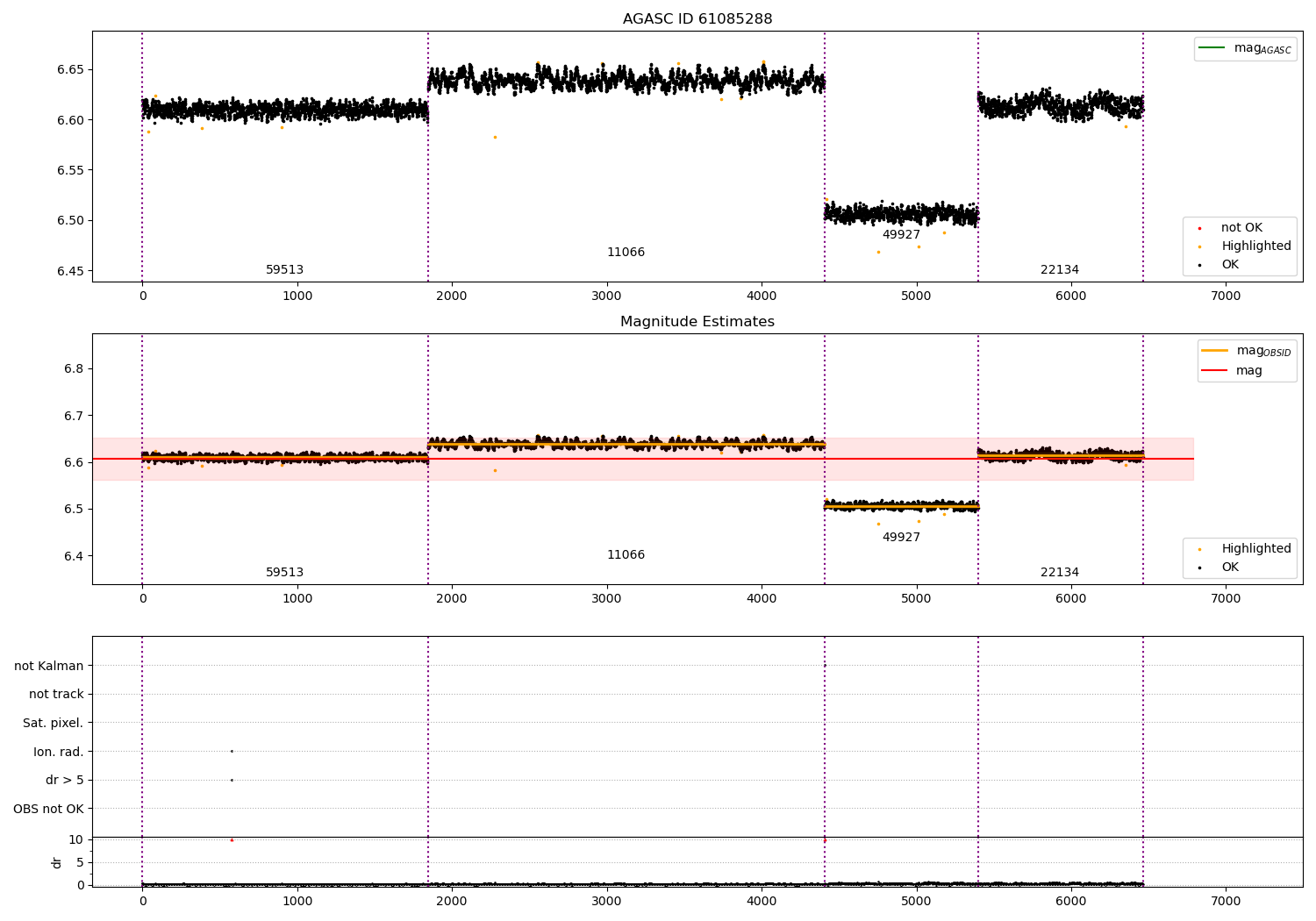Click the low orange outlier in OBSID 11066, top plot
The image size is (1316, 921).
tap(495, 138)
